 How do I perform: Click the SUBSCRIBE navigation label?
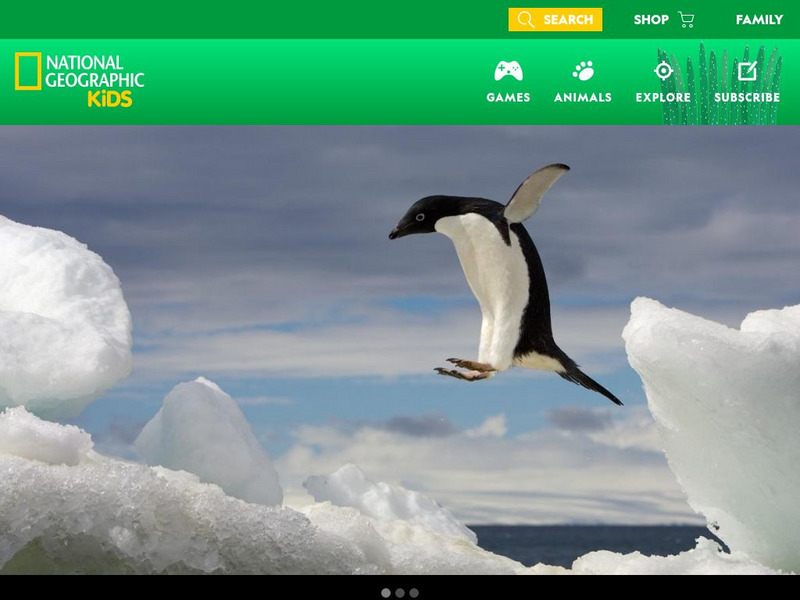click(x=749, y=97)
